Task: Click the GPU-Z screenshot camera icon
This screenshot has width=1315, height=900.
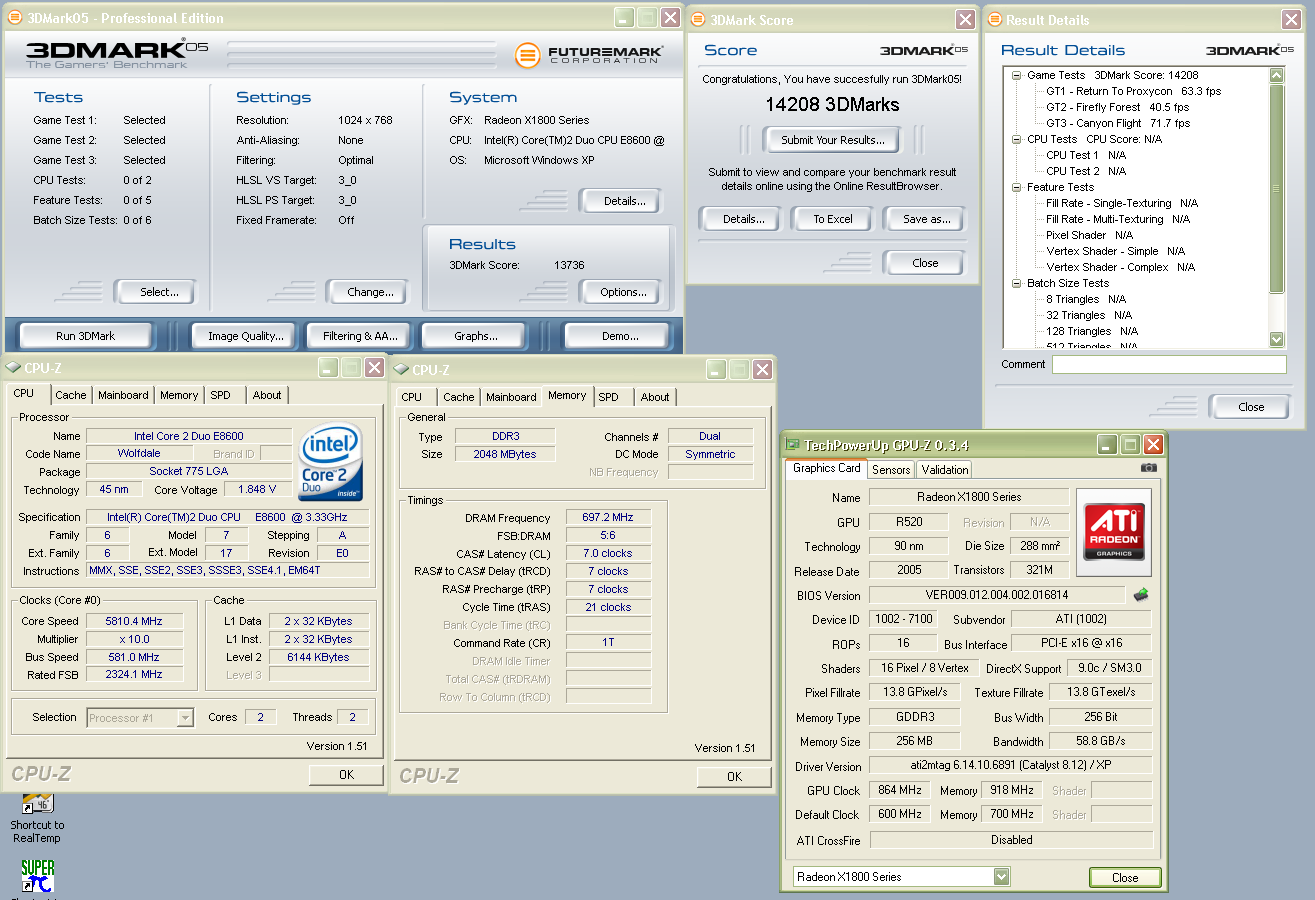Action: (1149, 467)
